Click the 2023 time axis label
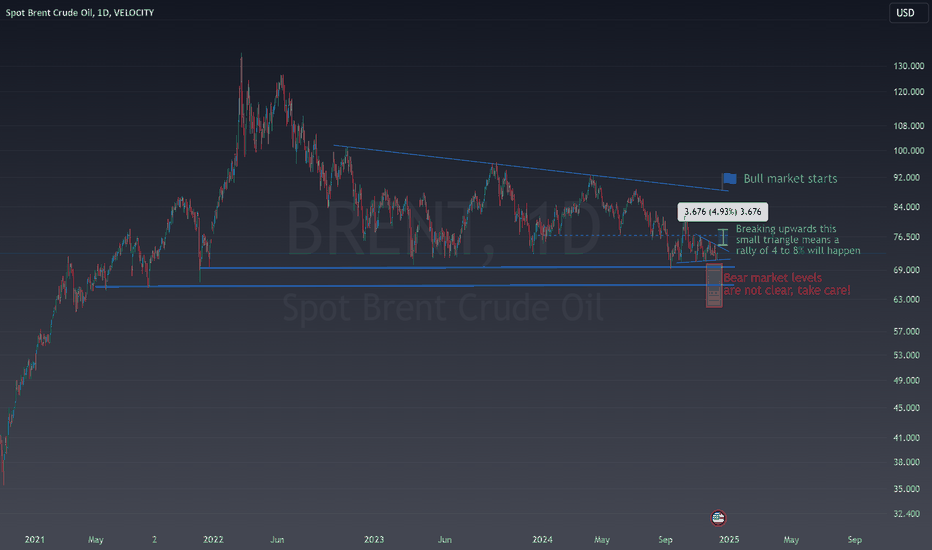Image resolution: width=932 pixels, height=550 pixels. point(374,539)
